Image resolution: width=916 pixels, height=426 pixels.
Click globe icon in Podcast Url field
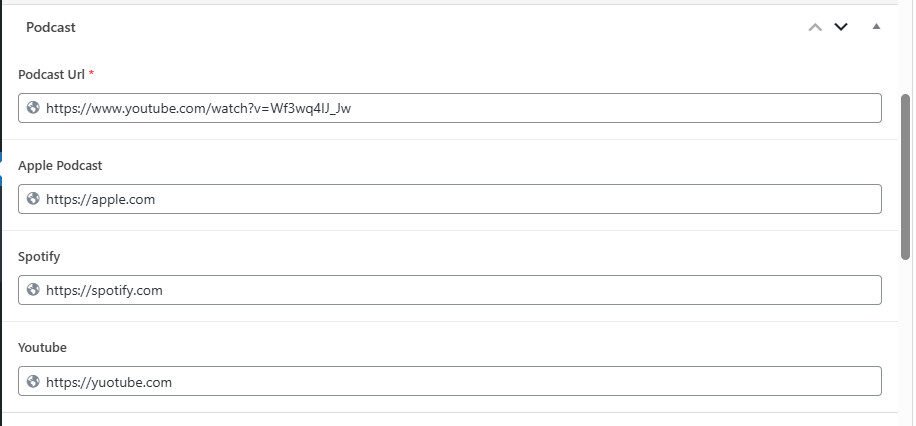[33, 108]
